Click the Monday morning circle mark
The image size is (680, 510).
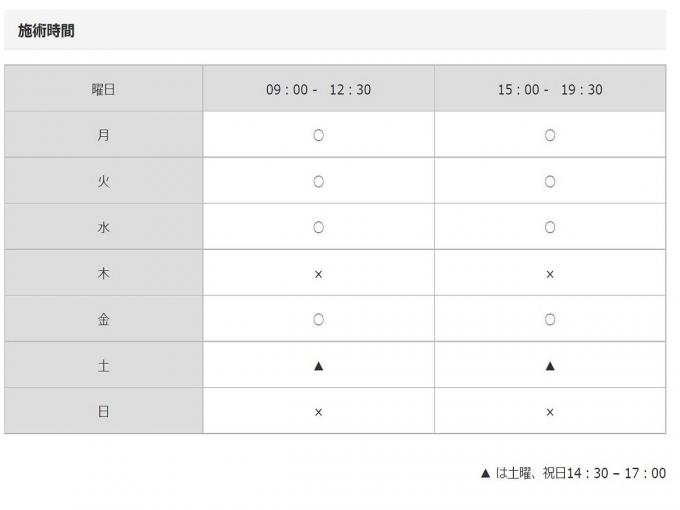point(318,135)
